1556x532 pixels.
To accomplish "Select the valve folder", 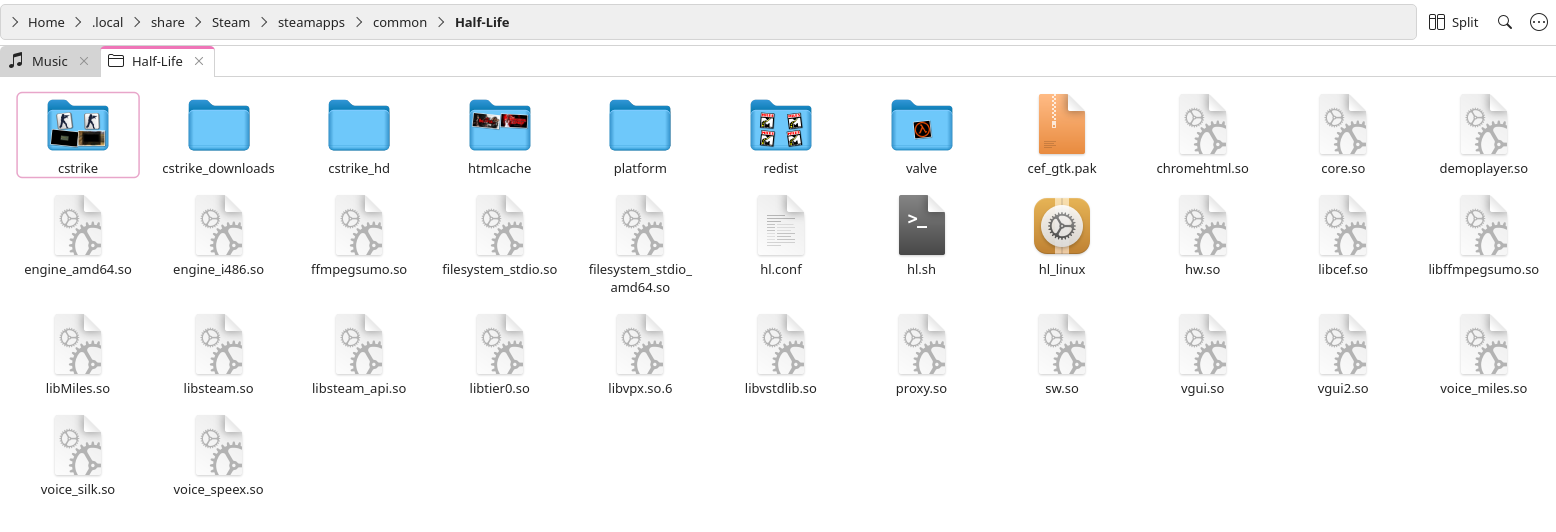I will tap(921, 125).
